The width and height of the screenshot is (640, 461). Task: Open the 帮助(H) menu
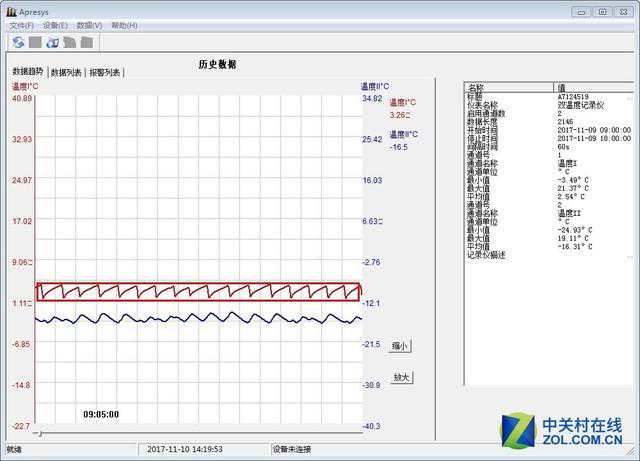[124, 25]
